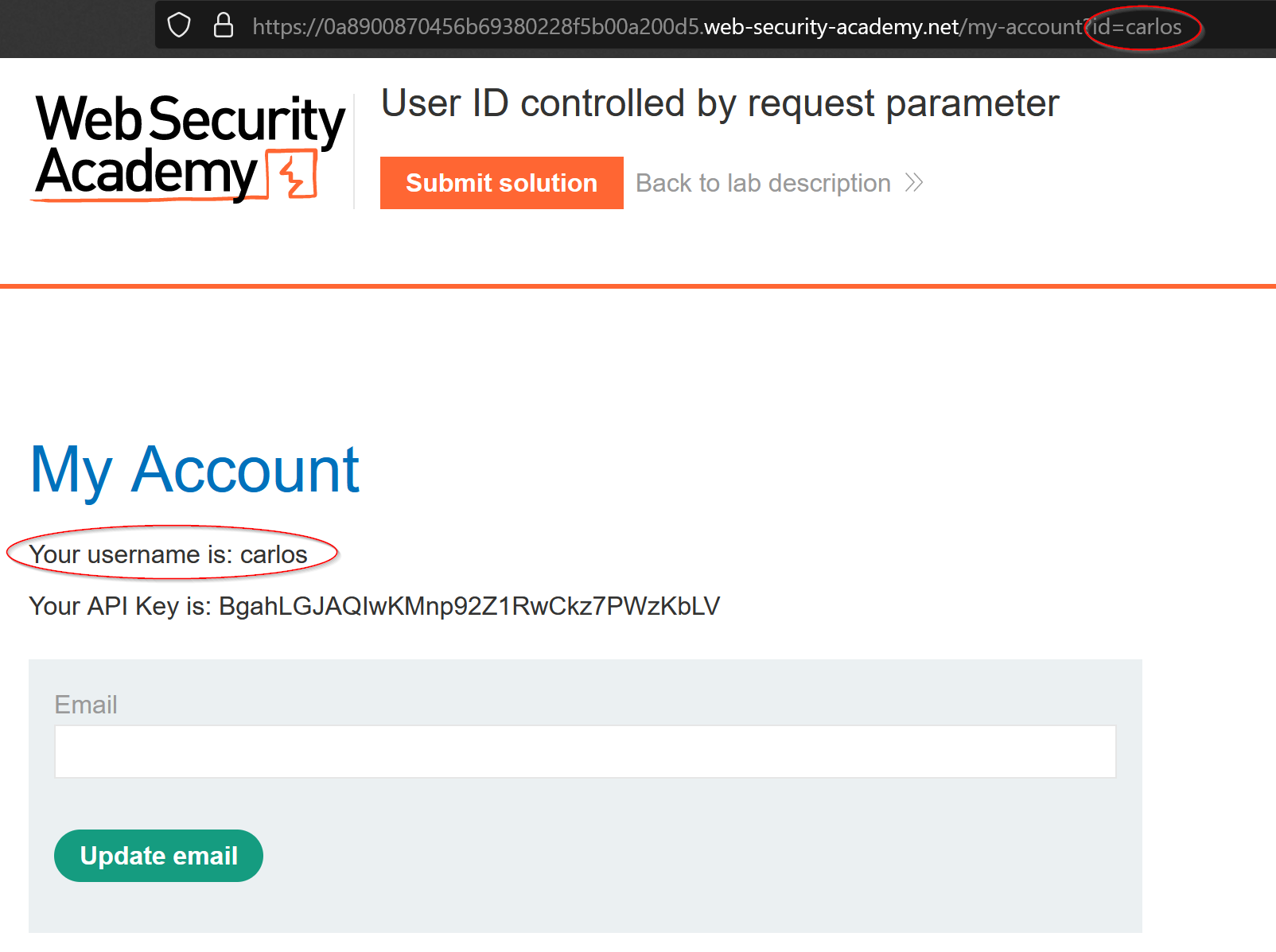
Task: Click the 'Your username is: carlos' text
Action: tap(169, 554)
